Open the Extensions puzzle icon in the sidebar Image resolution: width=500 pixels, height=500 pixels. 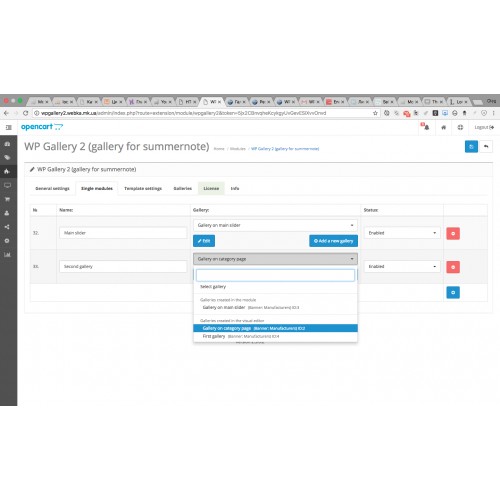[x=7, y=171]
